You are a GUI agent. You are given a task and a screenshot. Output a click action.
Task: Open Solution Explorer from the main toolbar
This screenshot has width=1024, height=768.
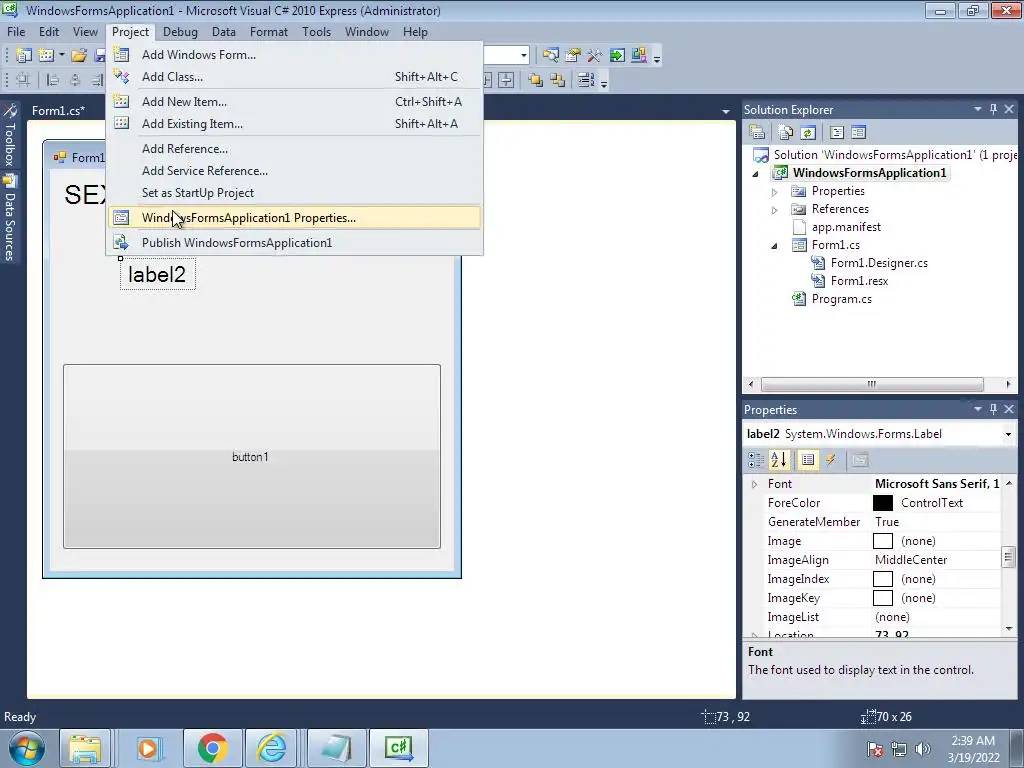tap(551, 56)
